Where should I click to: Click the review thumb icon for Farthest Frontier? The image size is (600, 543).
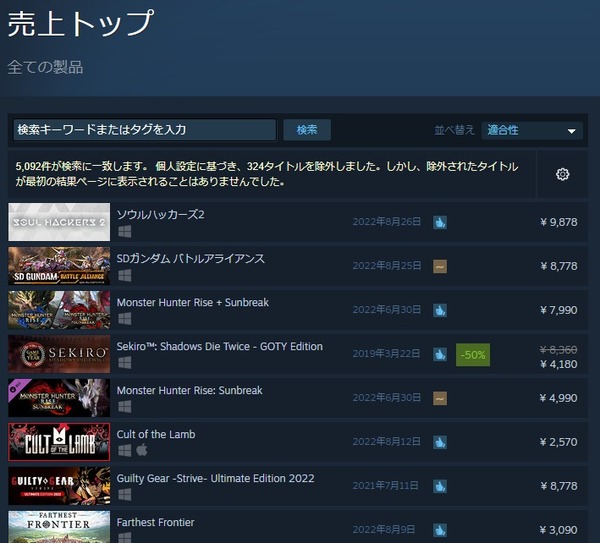click(x=440, y=530)
